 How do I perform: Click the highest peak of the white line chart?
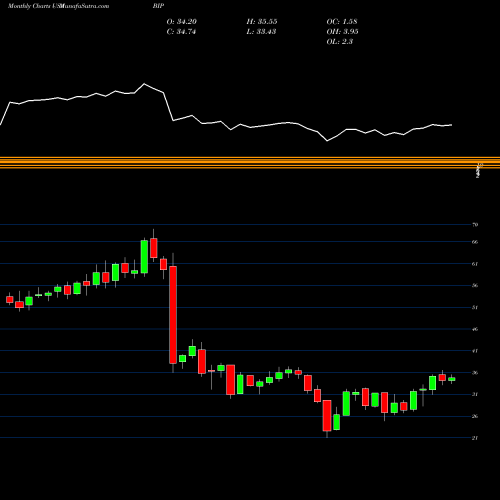(144, 84)
